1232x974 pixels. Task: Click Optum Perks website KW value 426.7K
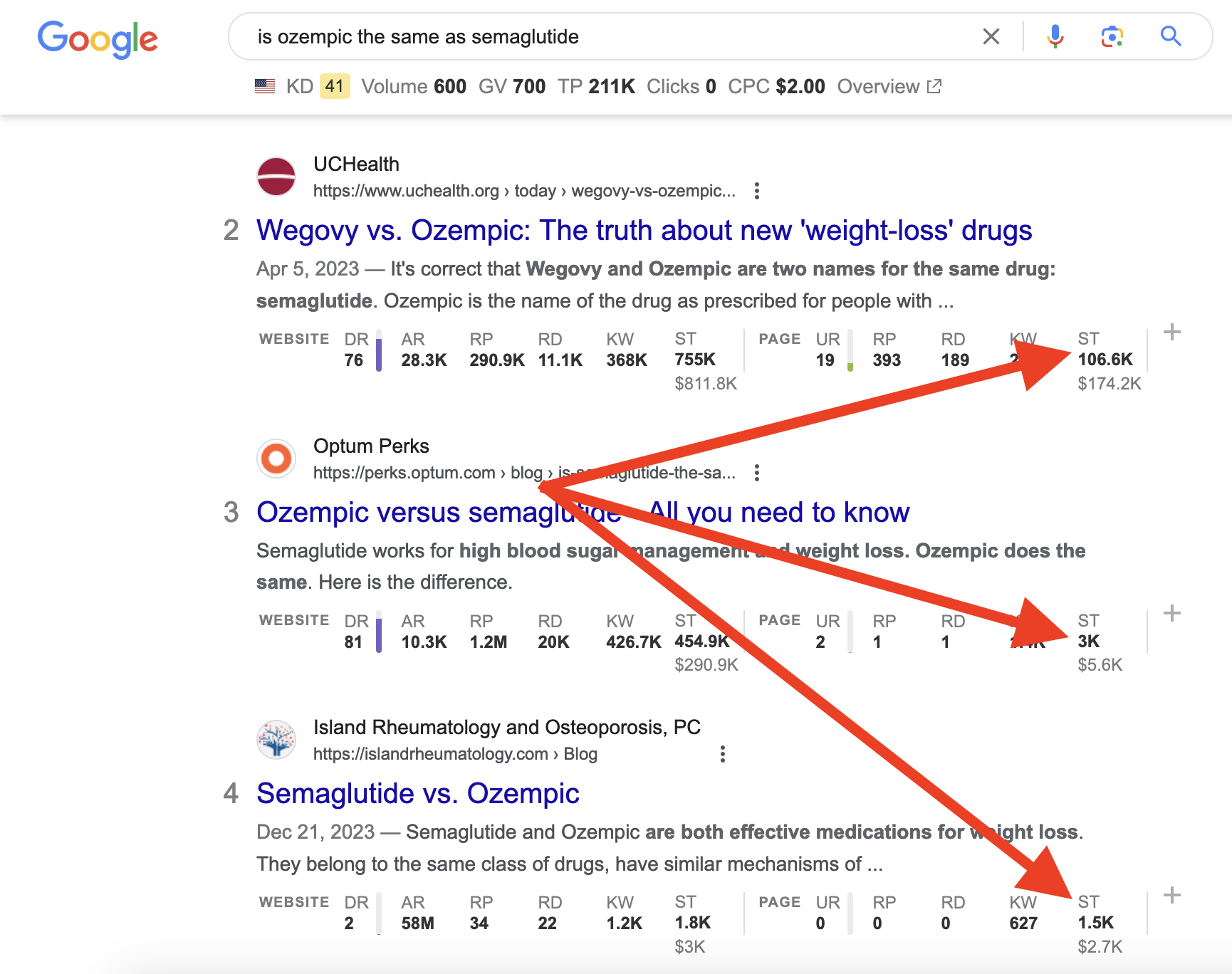[x=634, y=642]
